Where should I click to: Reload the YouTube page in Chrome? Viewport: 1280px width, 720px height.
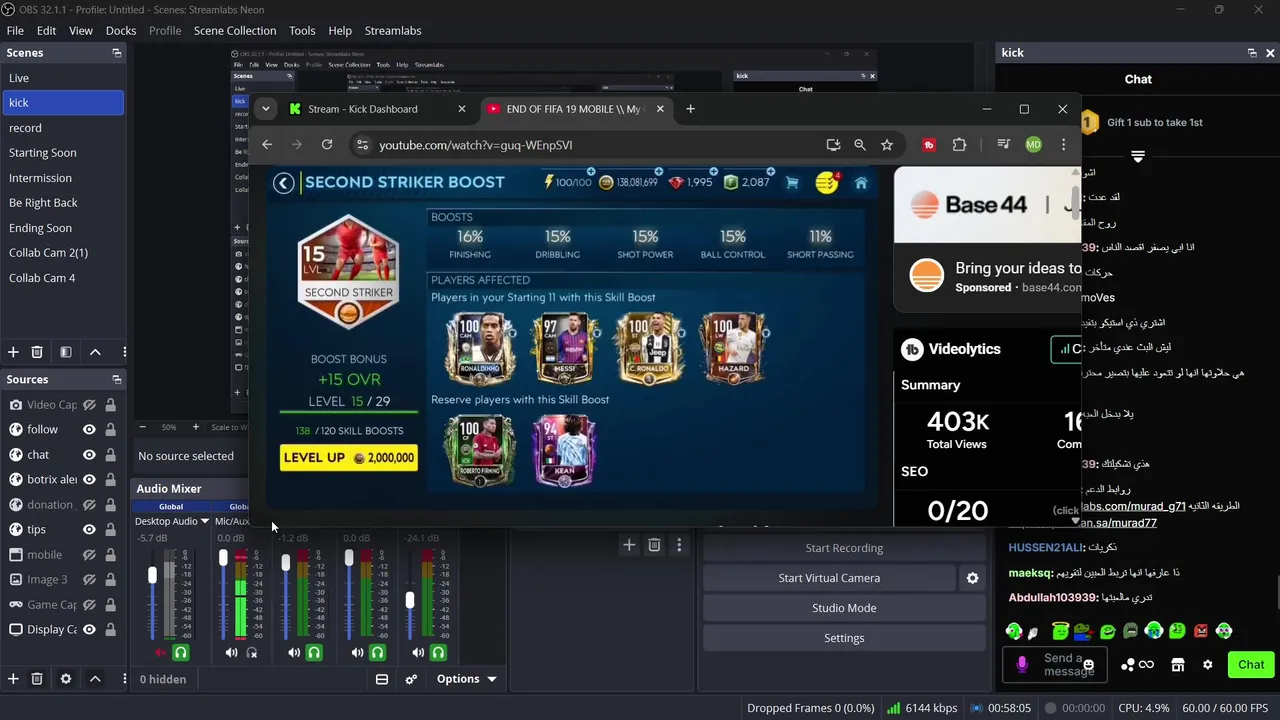[327, 145]
